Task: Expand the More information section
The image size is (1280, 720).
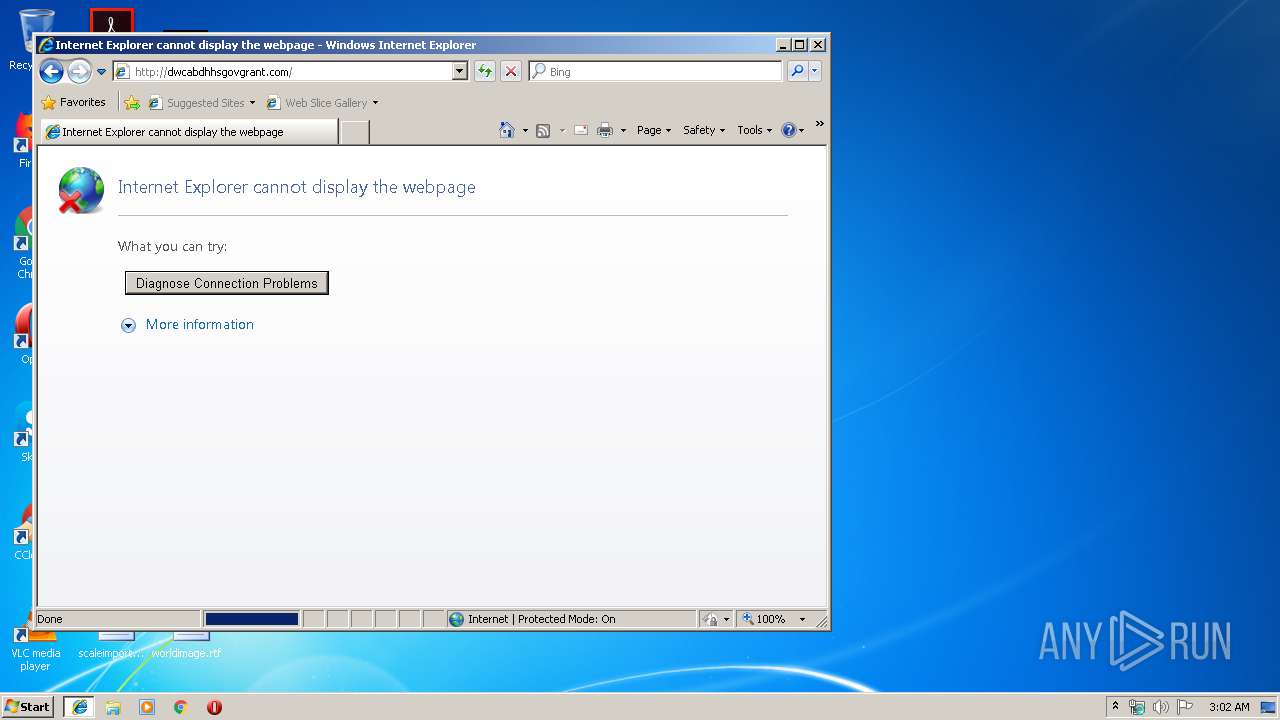Action: [128, 325]
